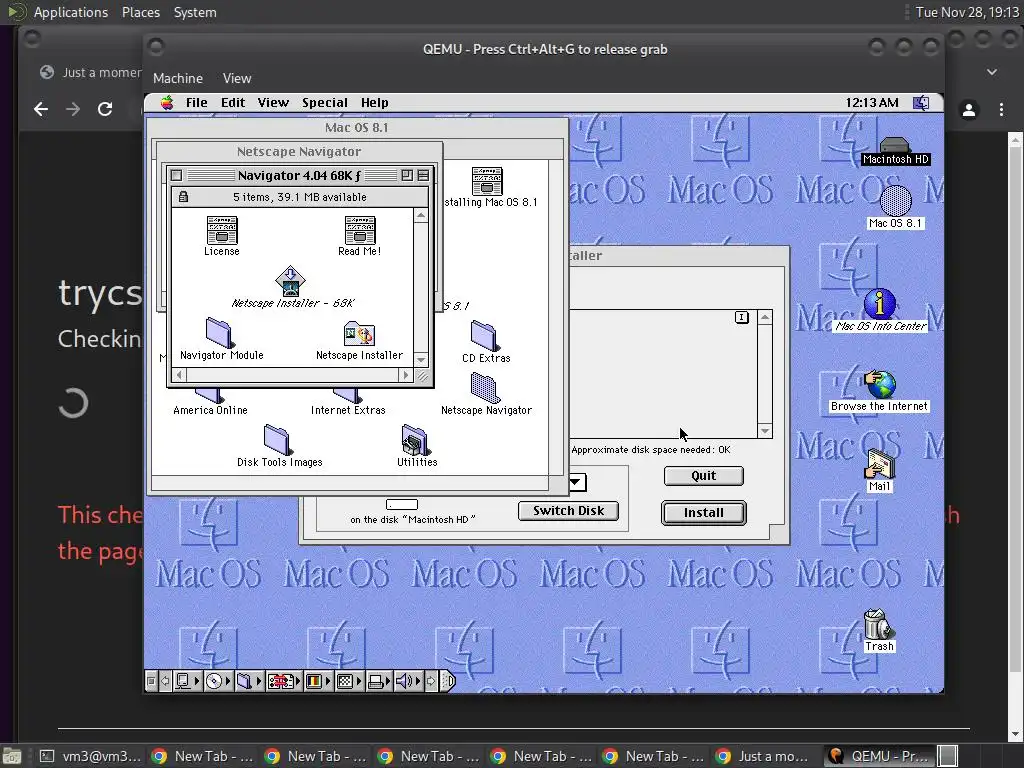Select the Utilities folder icon
The height and width of the screenshot is (768, 1024).
[x=415, y=440]
